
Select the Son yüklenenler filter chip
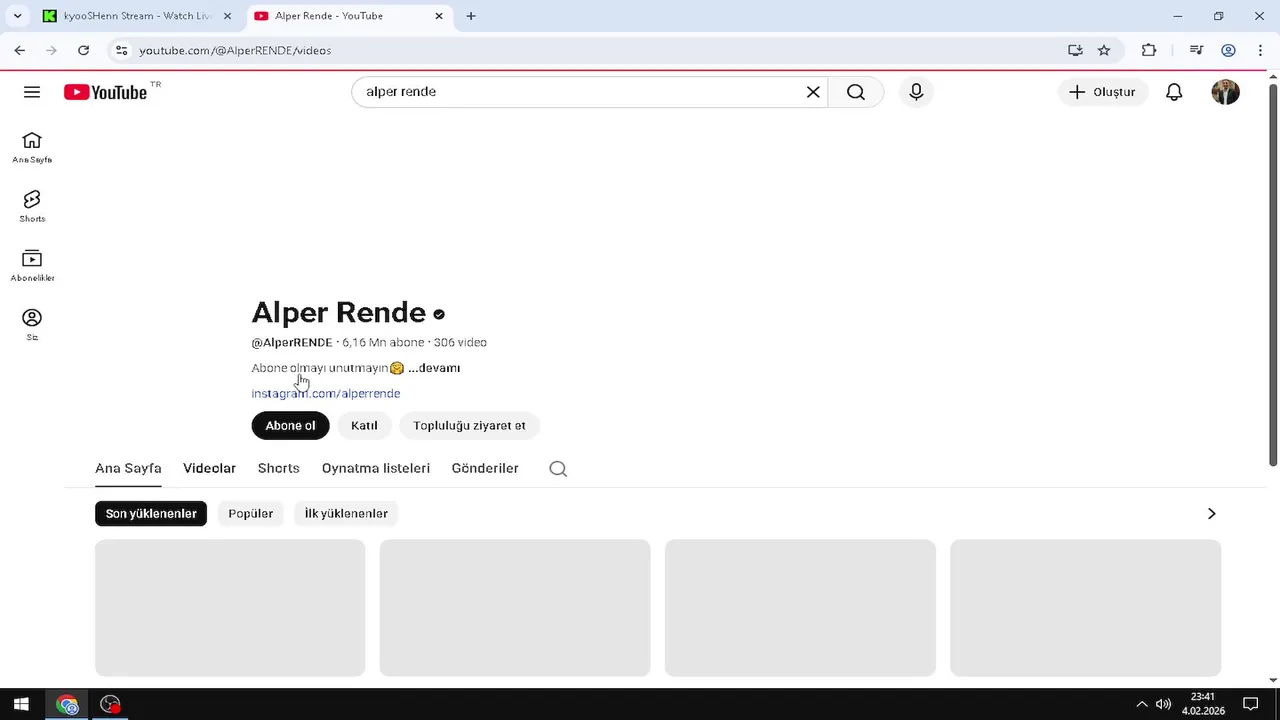pos(151,513)
